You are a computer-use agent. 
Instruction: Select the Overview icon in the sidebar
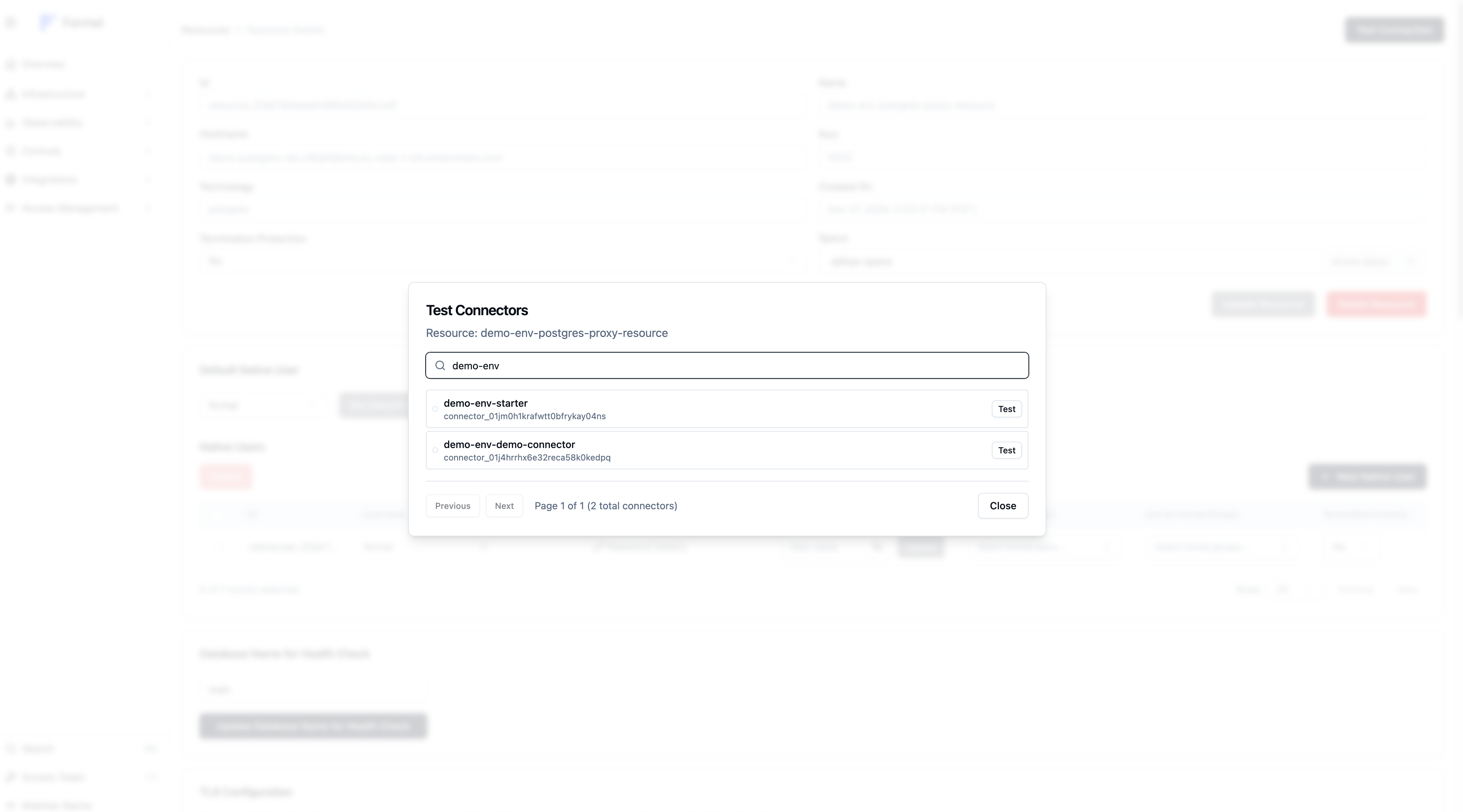click(10, 64)
